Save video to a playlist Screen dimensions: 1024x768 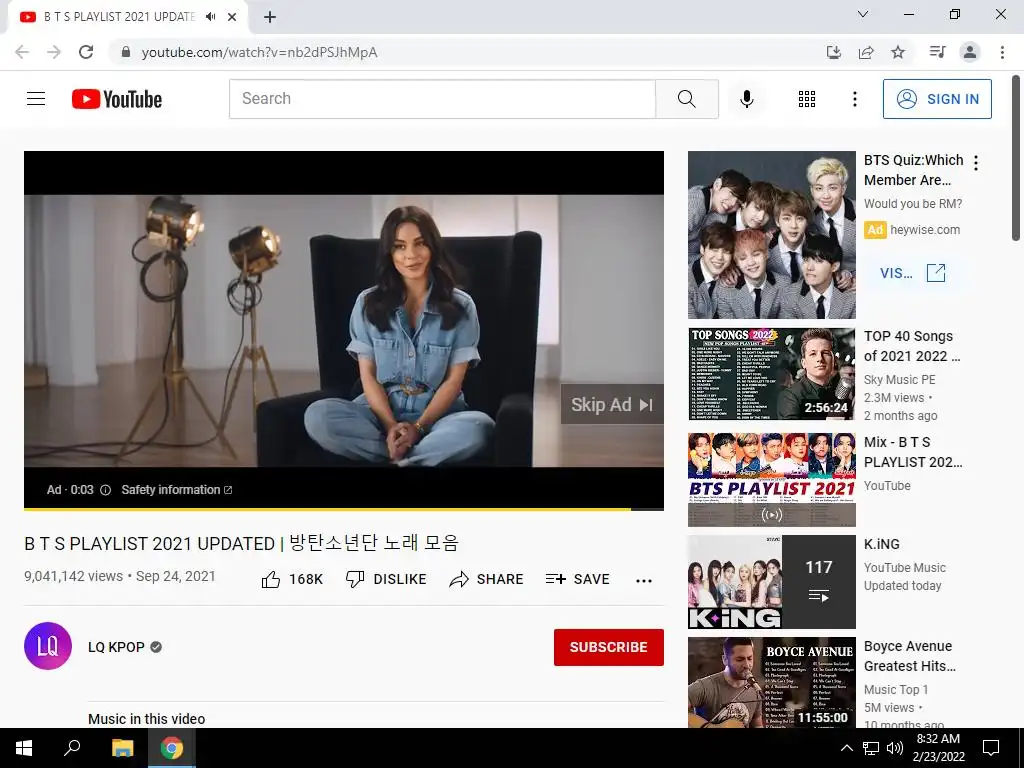(577, 579)
